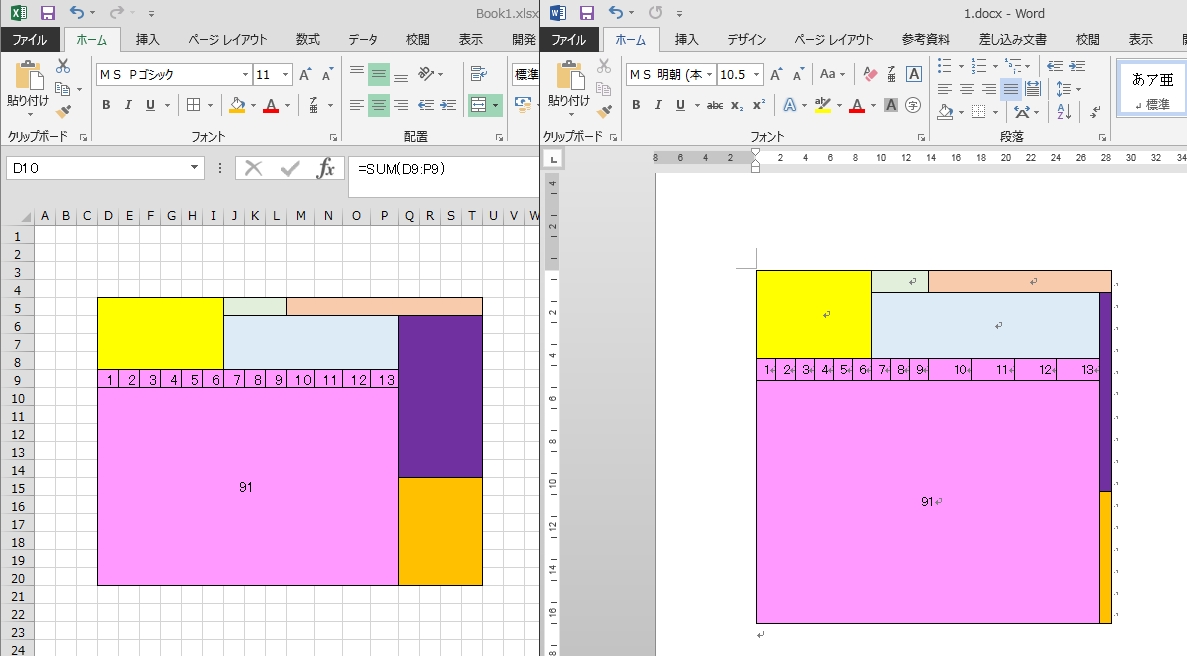
Task: Open Word font name dropdown MS 明朝
Action: click(709, 74)
